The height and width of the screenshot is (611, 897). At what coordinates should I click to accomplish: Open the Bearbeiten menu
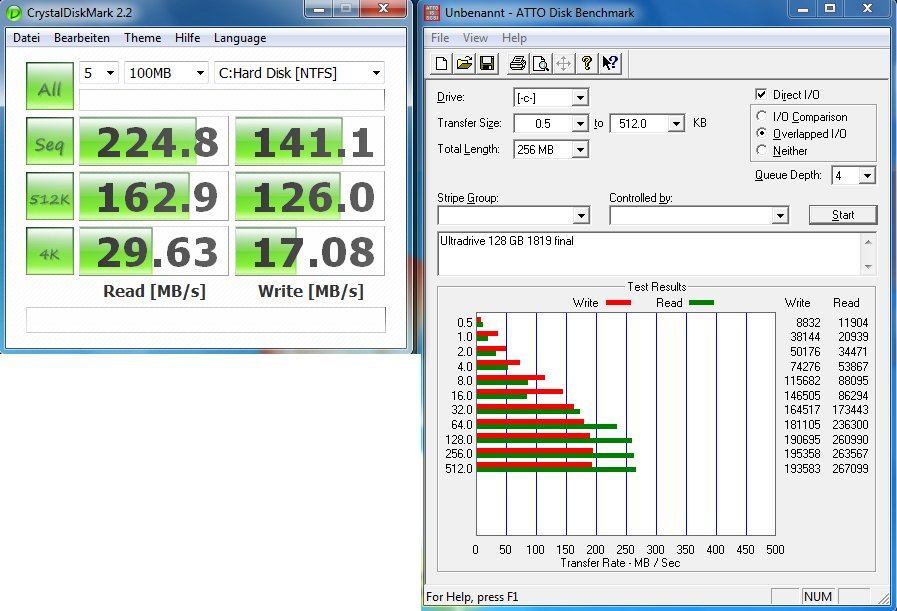pos(82,38)
